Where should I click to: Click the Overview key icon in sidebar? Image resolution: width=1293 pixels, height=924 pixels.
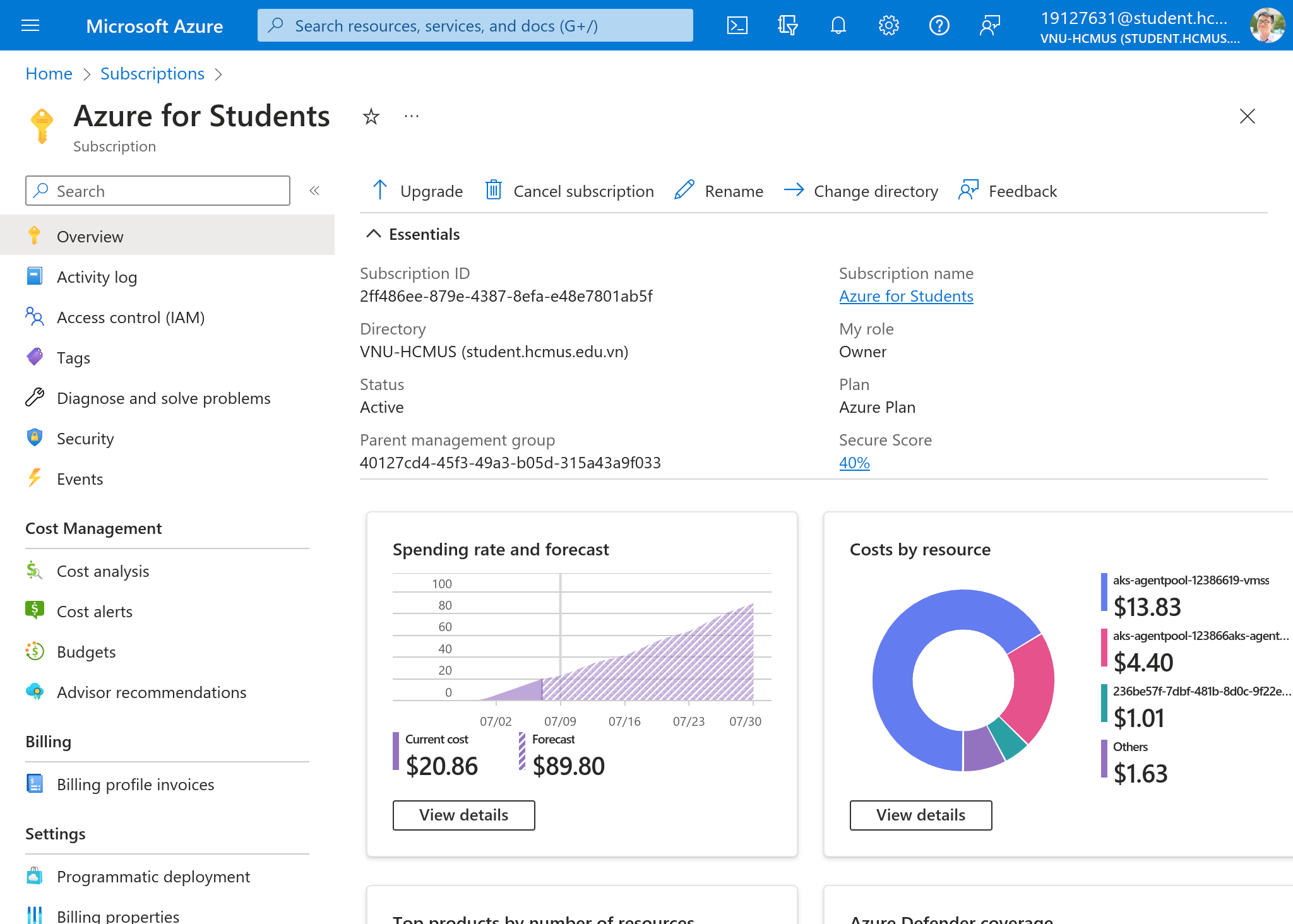point(35,235)
